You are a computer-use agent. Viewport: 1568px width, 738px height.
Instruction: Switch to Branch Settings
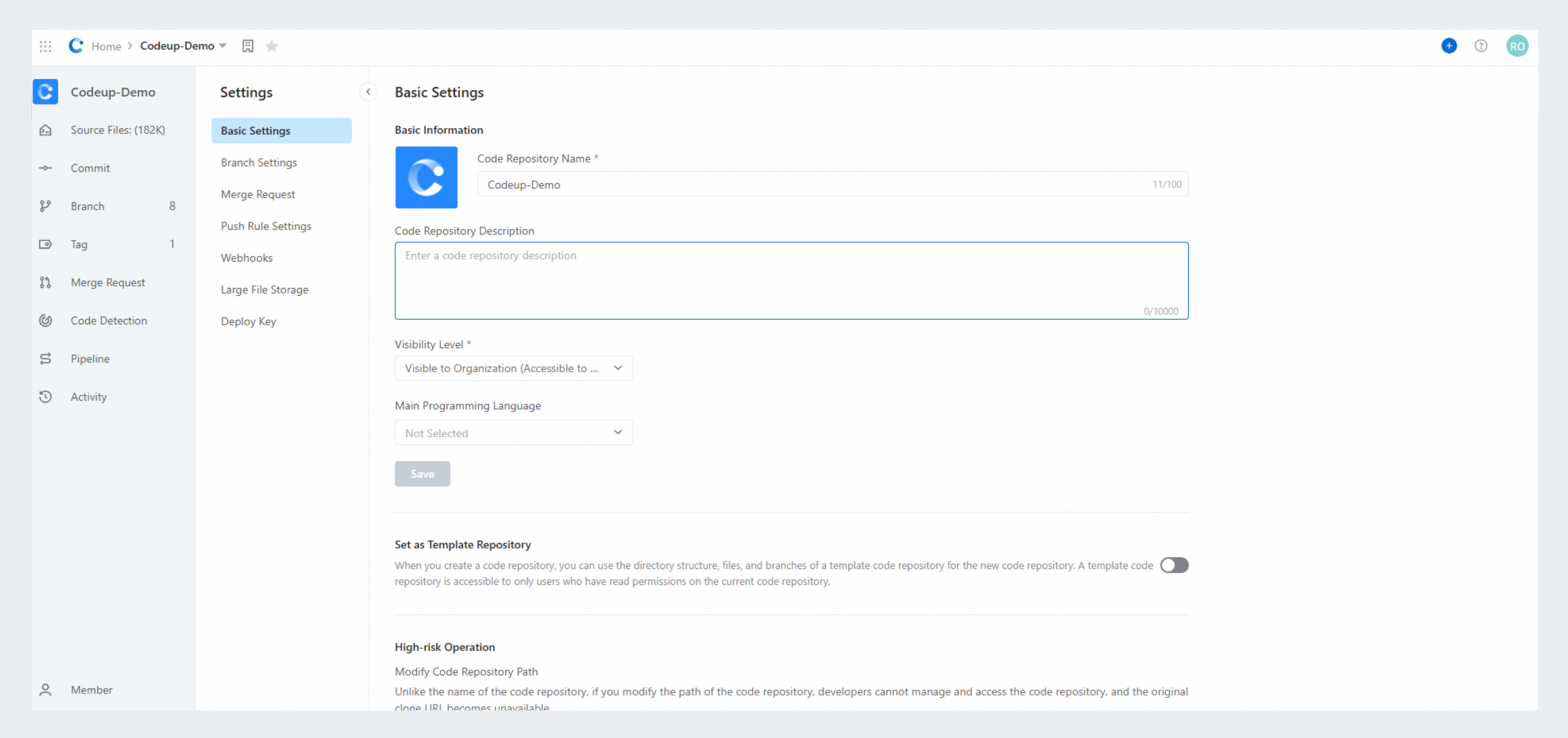tap(259, 162)
